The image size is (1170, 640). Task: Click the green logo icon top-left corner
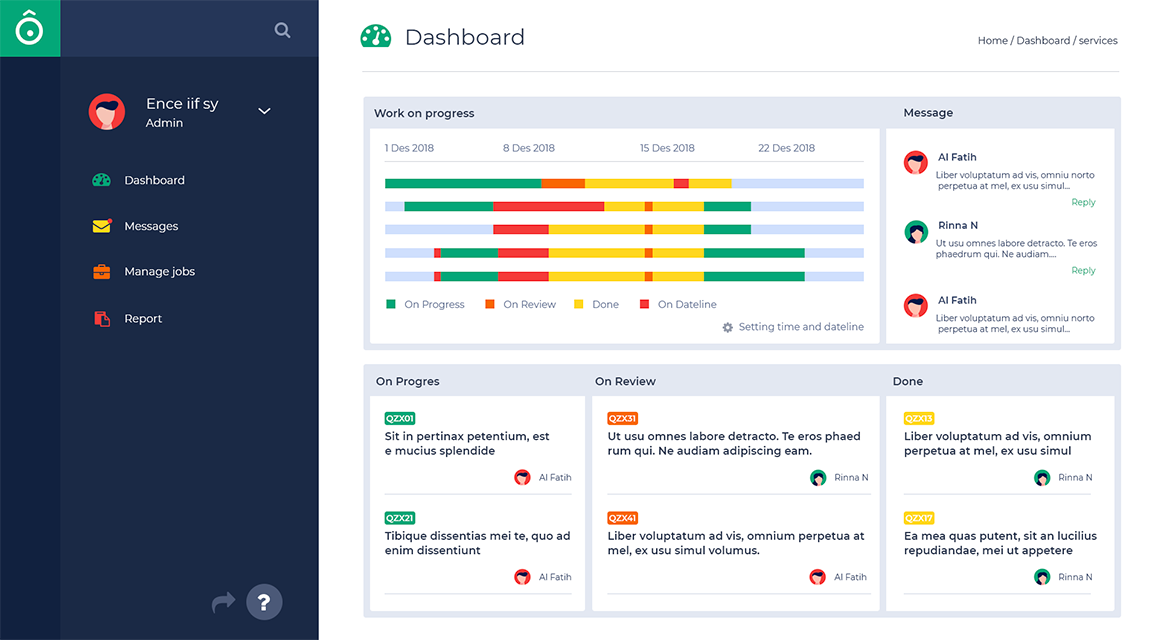(29, 27)
